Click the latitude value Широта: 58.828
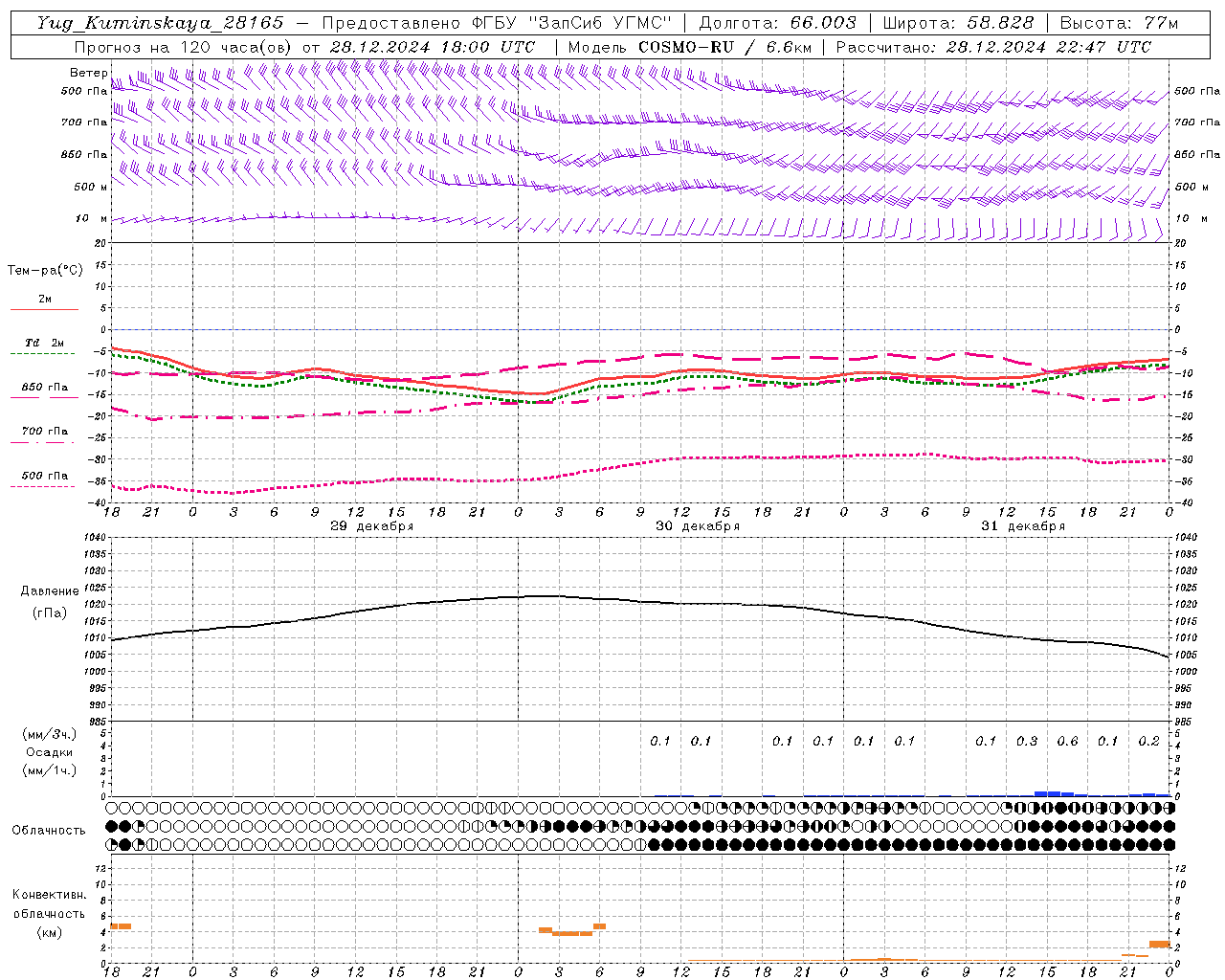1225x980 pixels. point(958,23)
